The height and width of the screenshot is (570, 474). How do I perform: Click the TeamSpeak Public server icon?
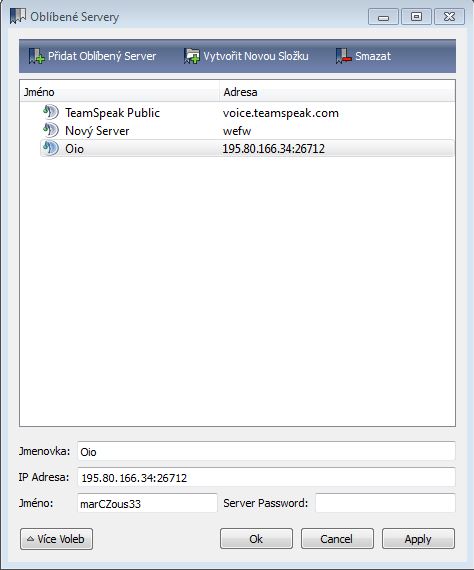point(51,112)
